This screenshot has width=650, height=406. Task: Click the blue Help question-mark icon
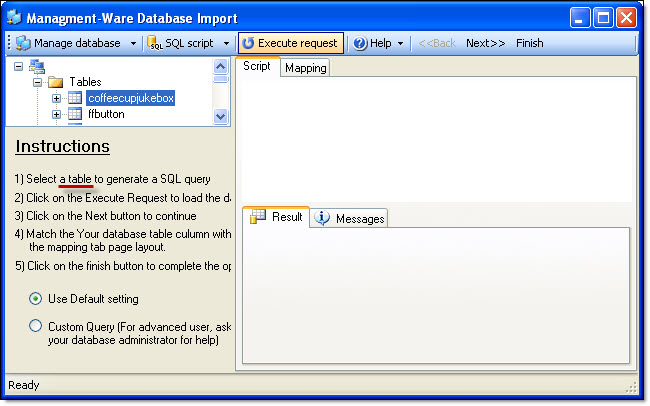[x=360, y=43]
